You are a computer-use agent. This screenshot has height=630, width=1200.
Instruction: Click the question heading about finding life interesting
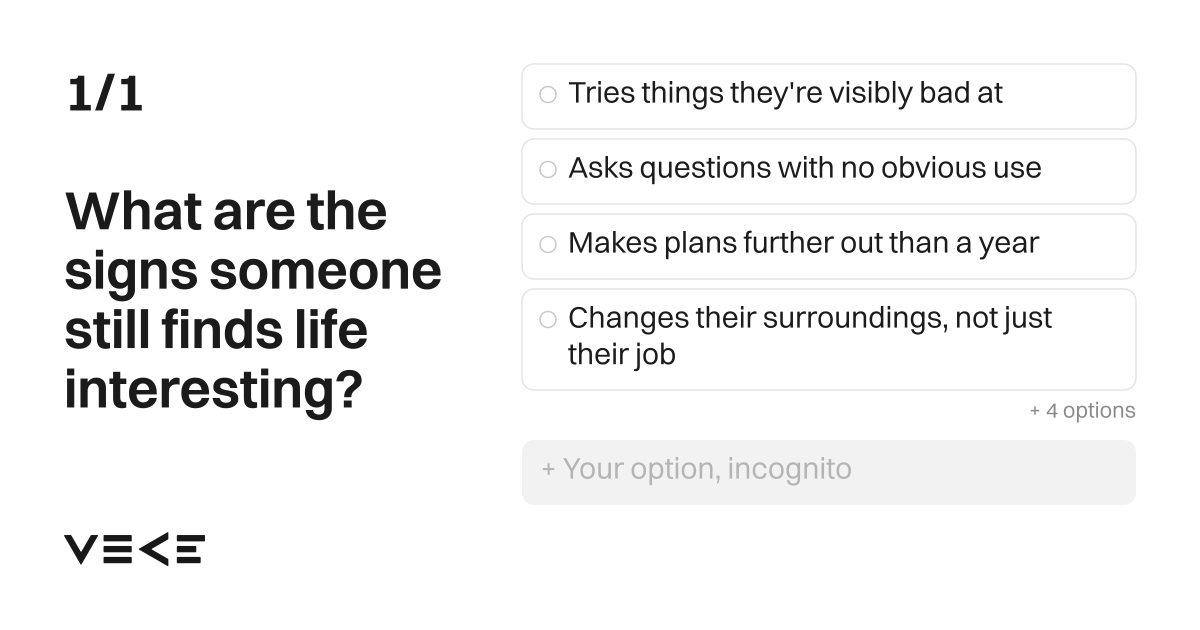(x=253, y=301)
